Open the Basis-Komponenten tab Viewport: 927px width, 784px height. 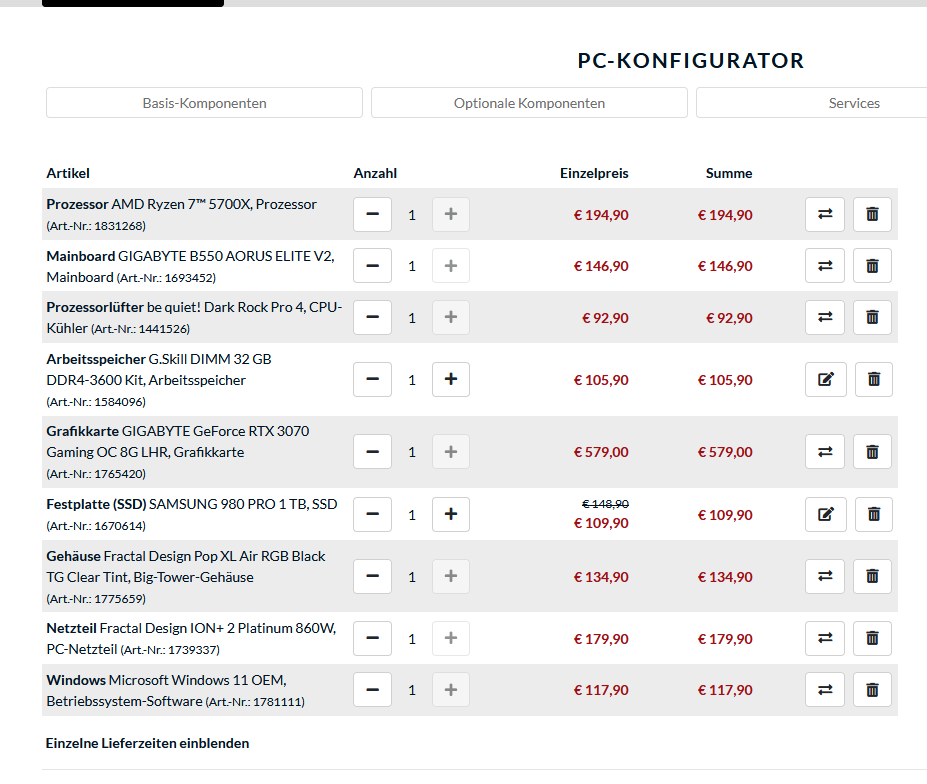point(205,103)
